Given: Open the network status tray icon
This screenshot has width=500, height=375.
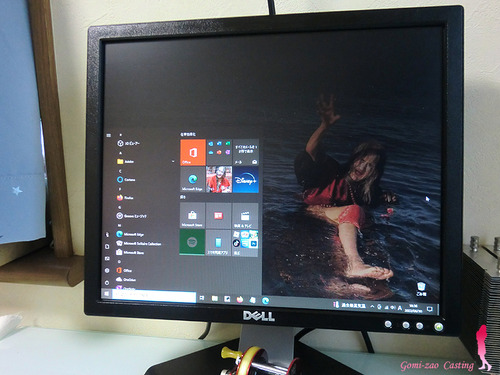Looking at the screenshot, I should [x=387, y=307].
